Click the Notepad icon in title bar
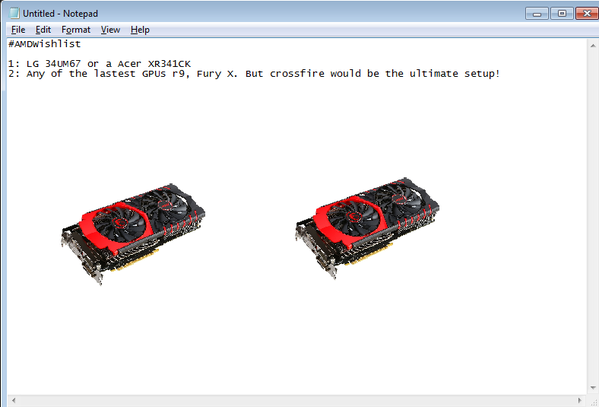Viewport: 599px width, 407px height. 14,13
